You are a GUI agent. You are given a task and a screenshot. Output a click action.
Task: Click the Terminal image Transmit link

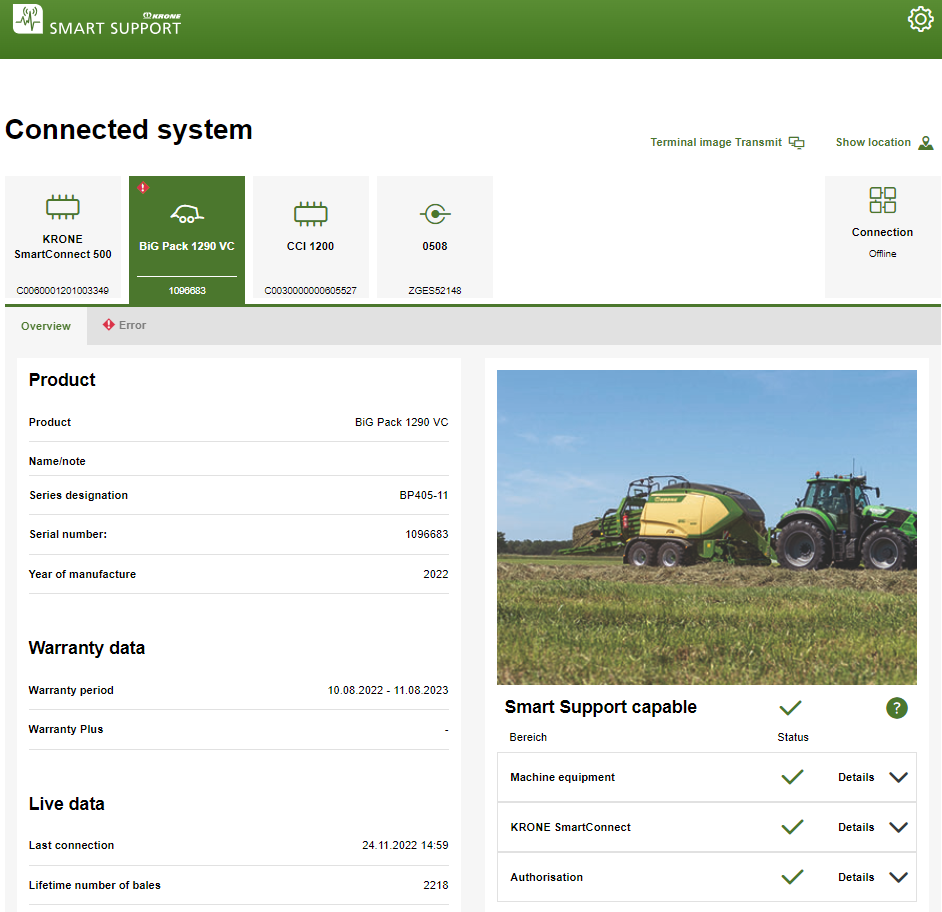716,143
